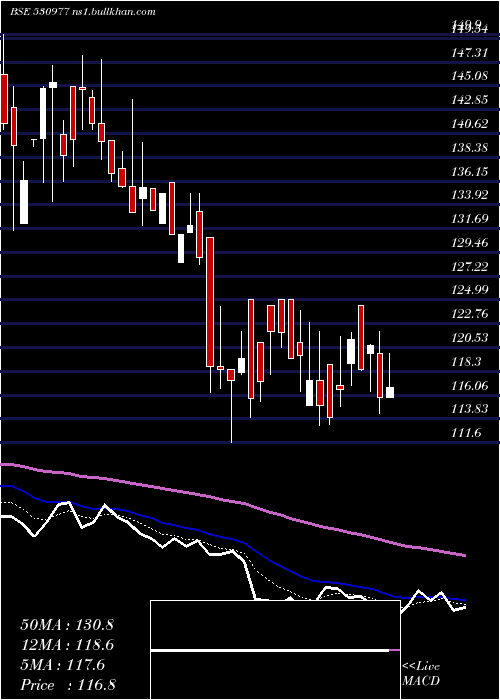
Task: Select the 136.15 axis value
Action: pos(469,172)
